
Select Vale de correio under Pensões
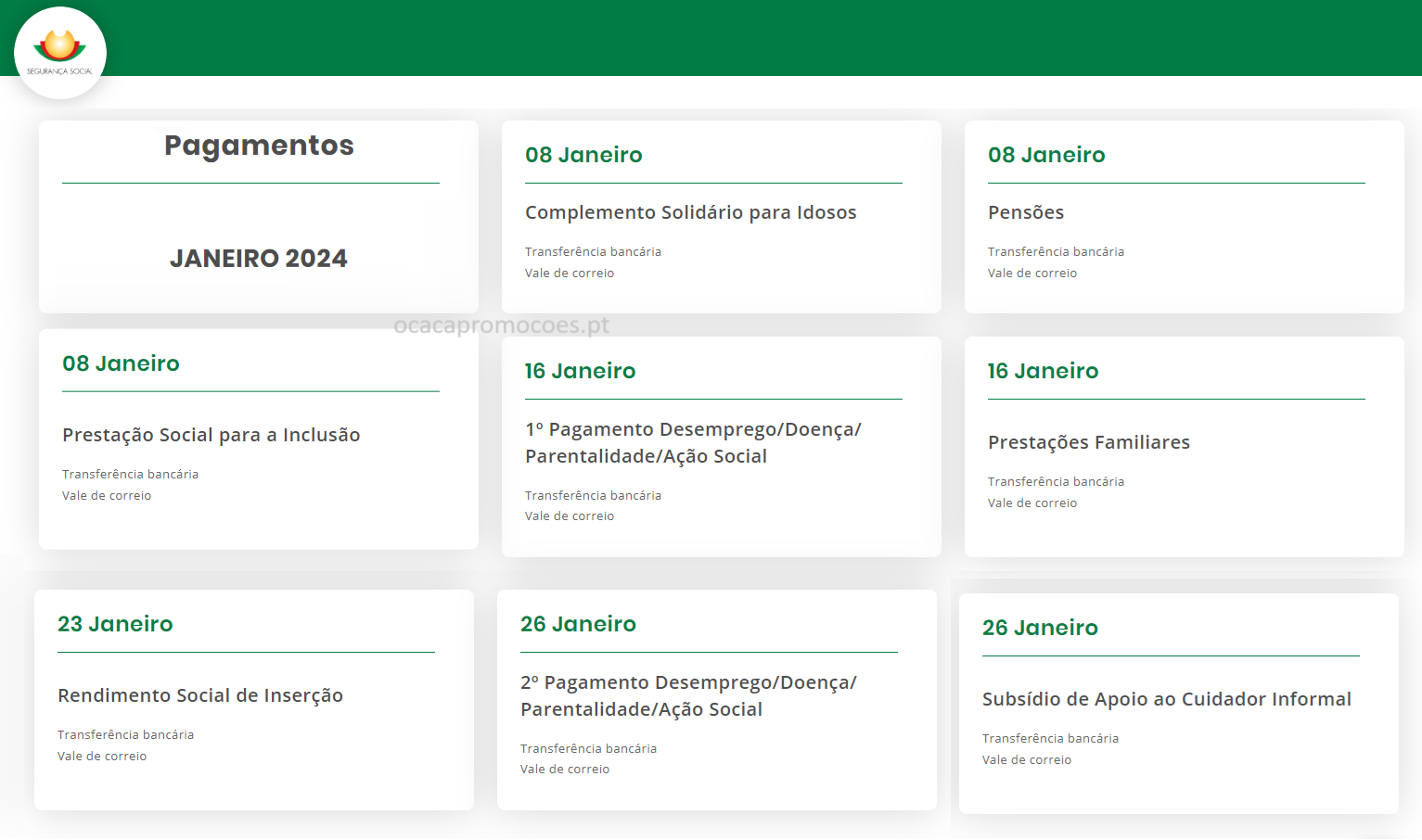[1032, 273]
